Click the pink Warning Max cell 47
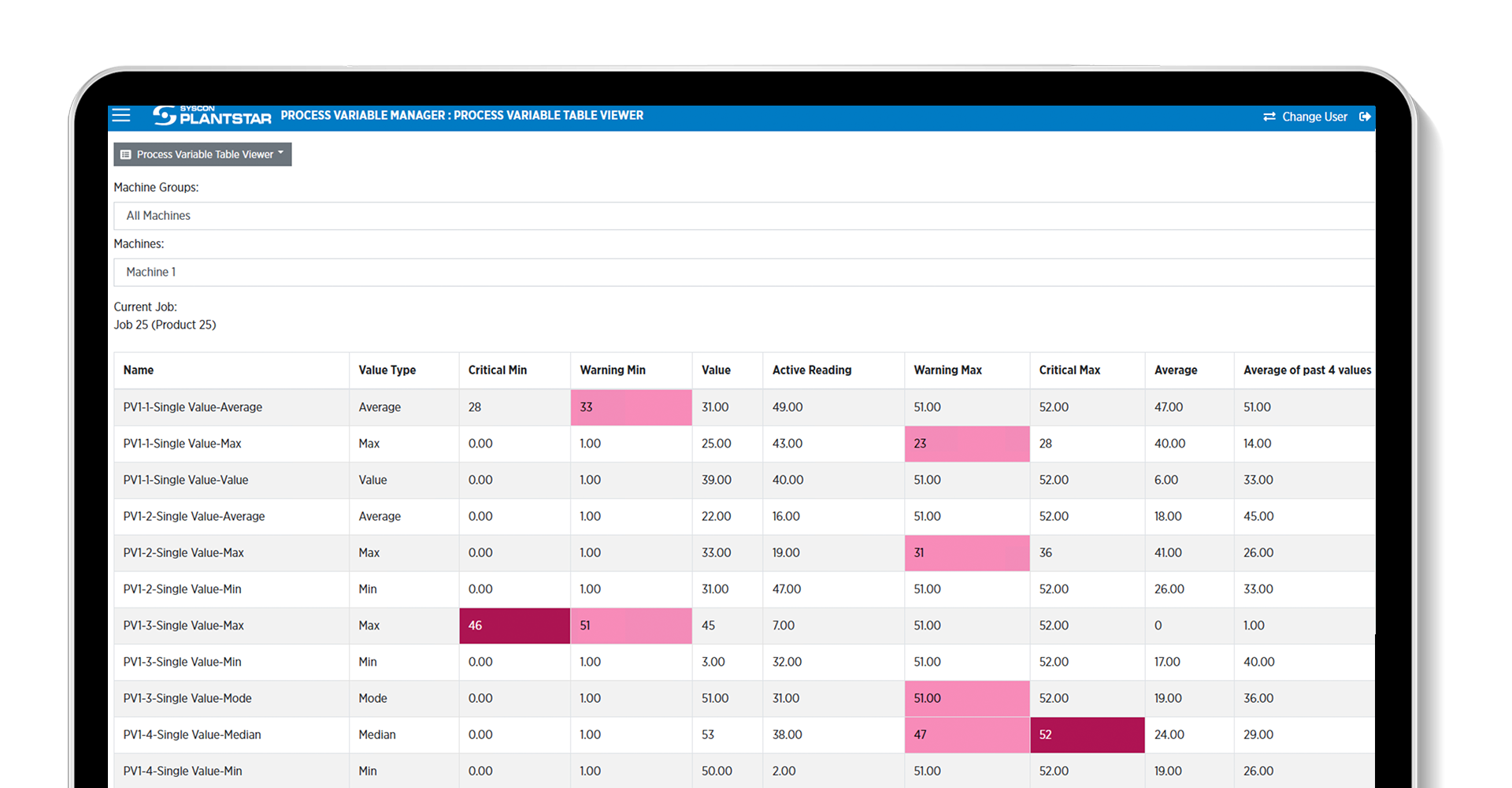This screenshot has width=1512, height=788. (967, 734)
